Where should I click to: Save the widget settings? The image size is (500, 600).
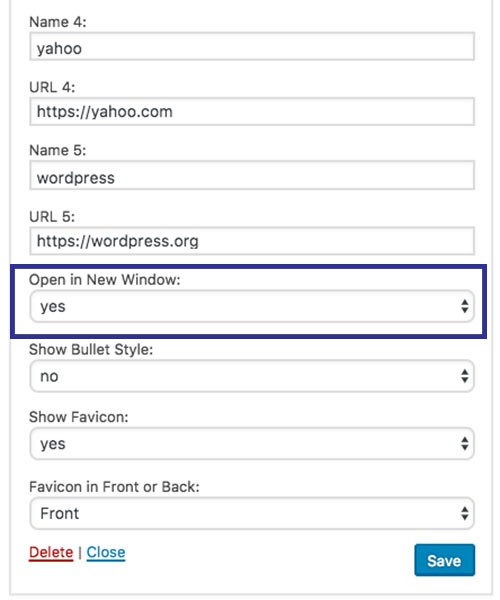444,560
